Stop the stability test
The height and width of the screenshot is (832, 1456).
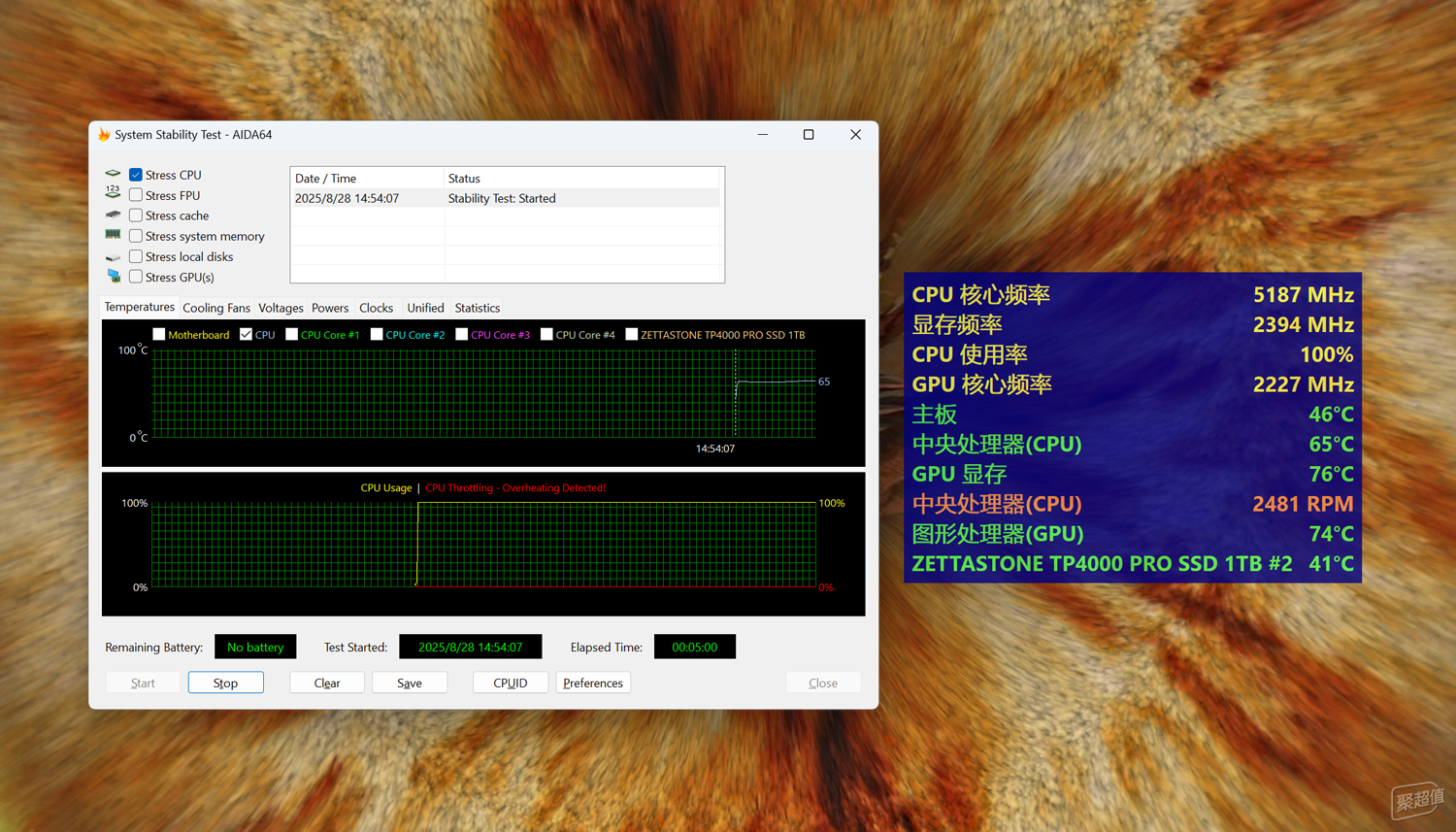pos(226,682)
